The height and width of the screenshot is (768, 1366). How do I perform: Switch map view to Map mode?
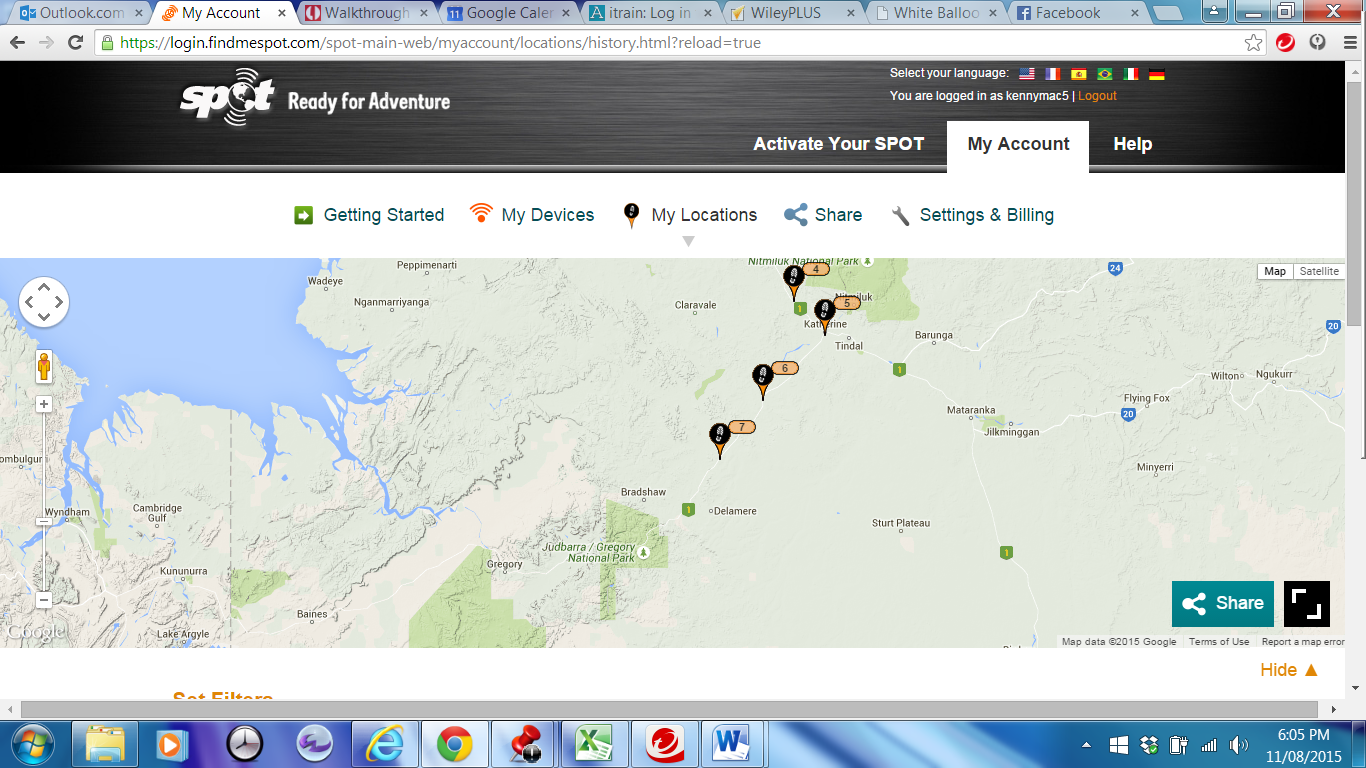click(x=1274, y=271)
